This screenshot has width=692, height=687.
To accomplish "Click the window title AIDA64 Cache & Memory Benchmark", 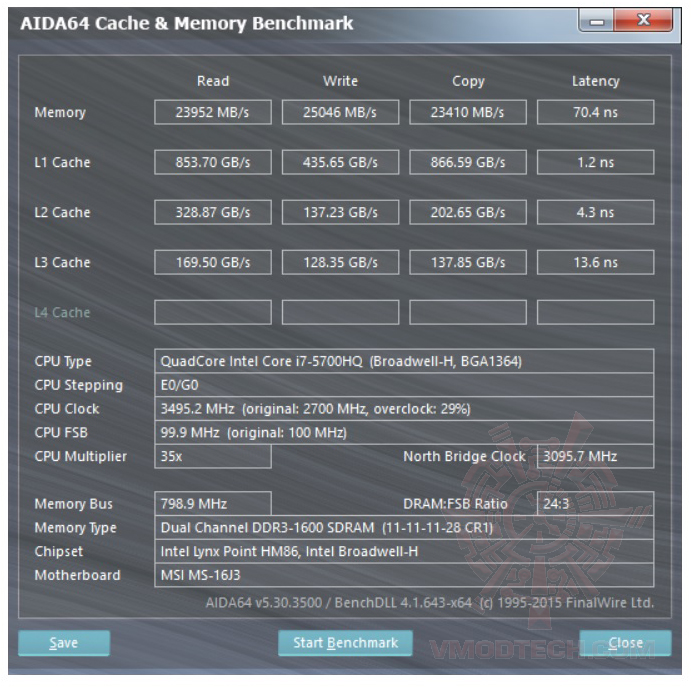I will (187, 23).
